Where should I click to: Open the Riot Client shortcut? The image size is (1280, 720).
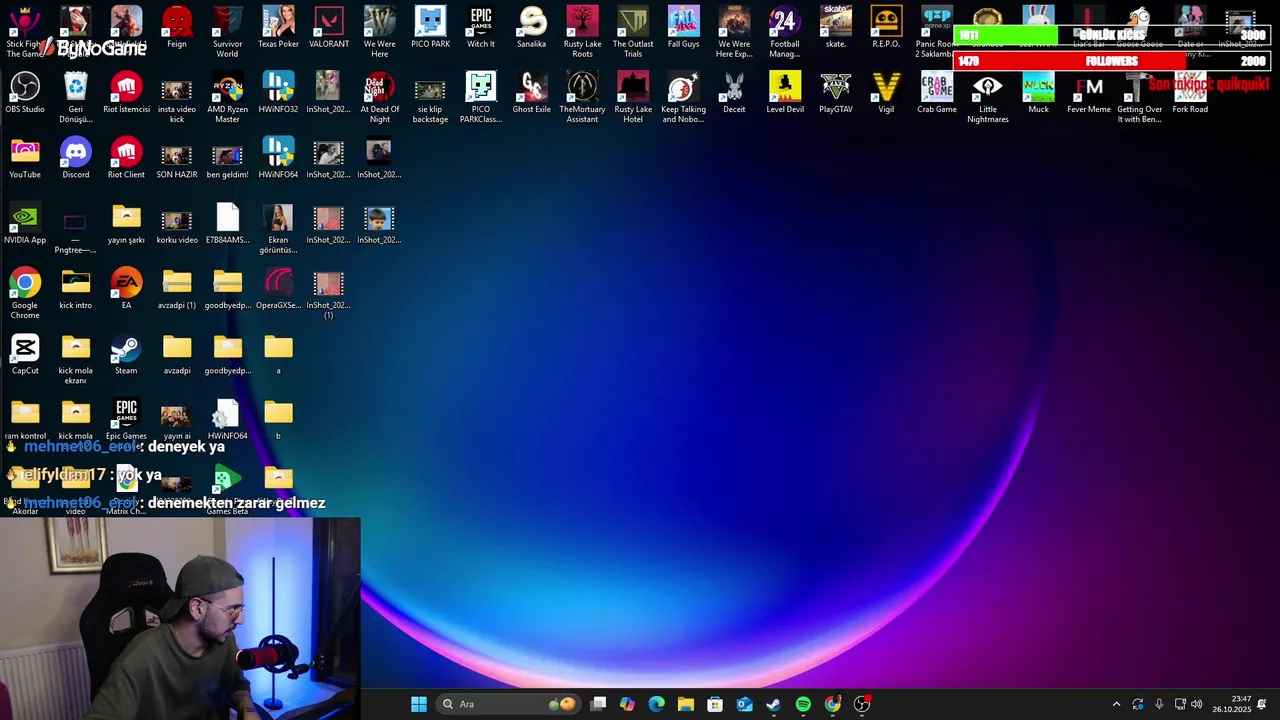126,158
